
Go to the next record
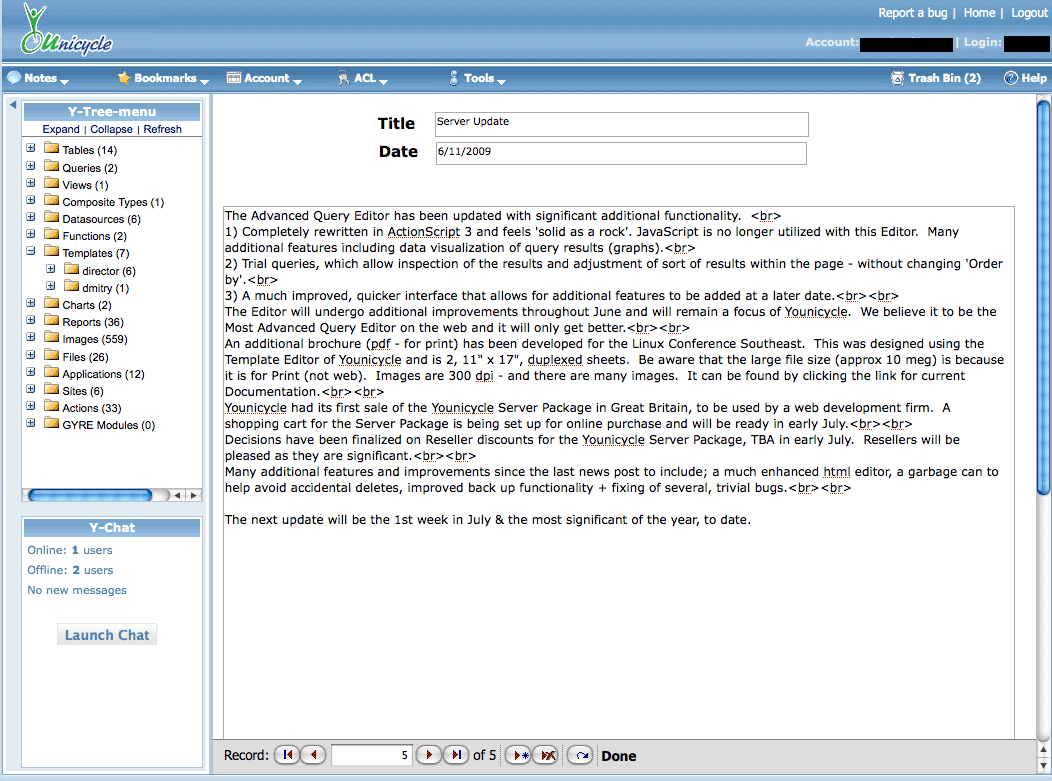click(x=428, y=755)
